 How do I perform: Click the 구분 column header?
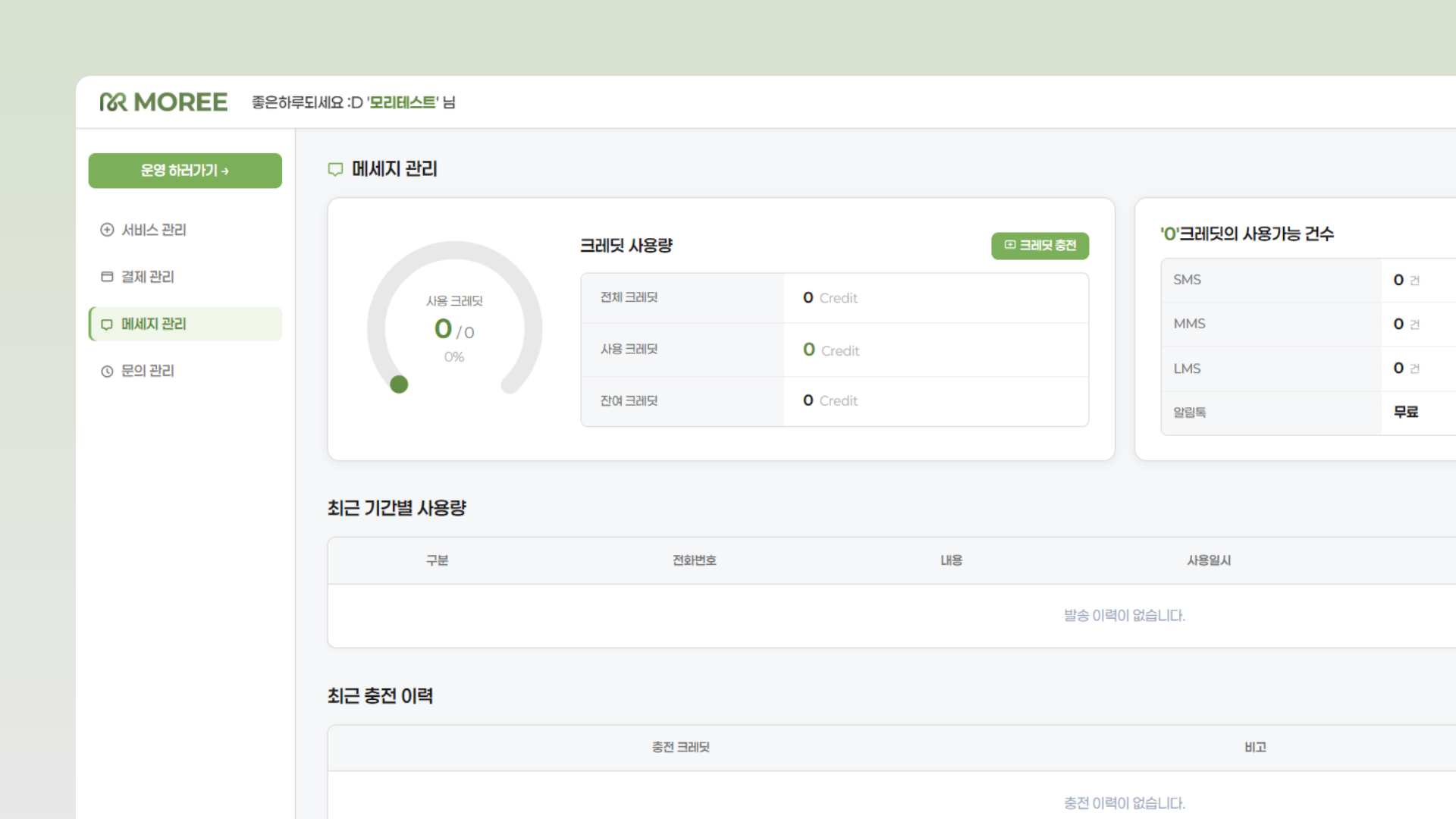437,560
